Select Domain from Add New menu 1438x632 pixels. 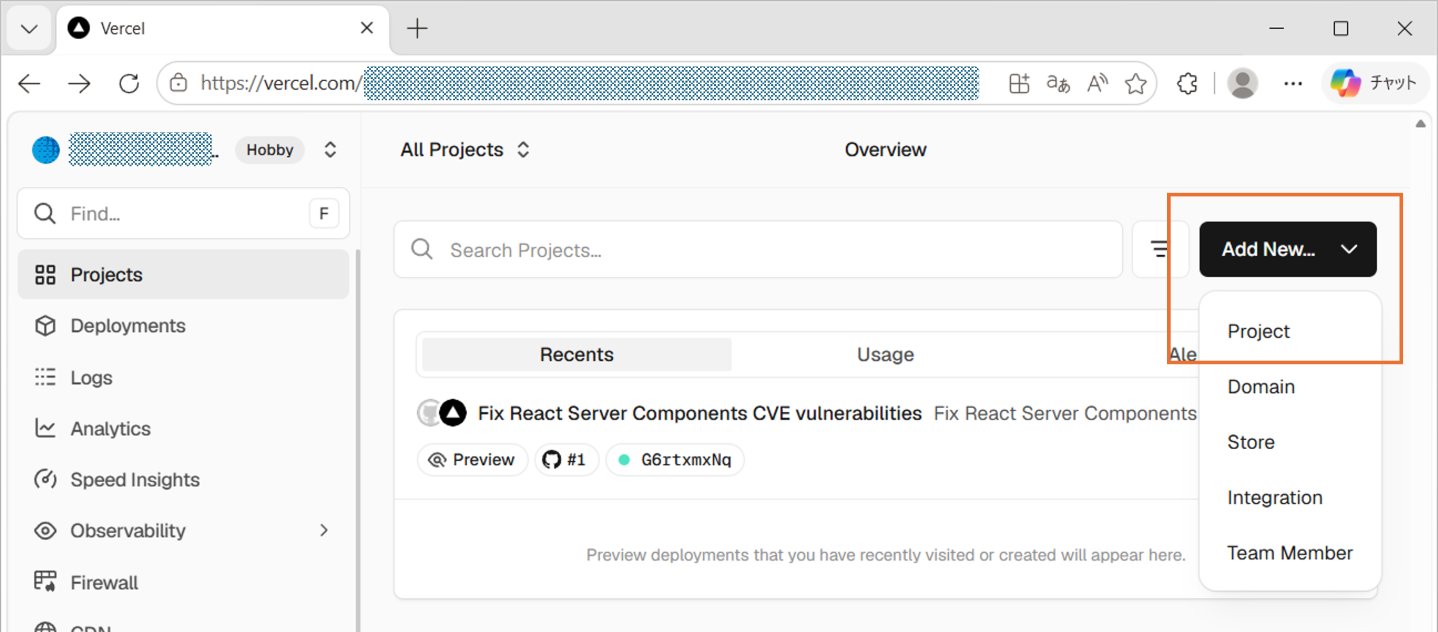(1290, 387)
